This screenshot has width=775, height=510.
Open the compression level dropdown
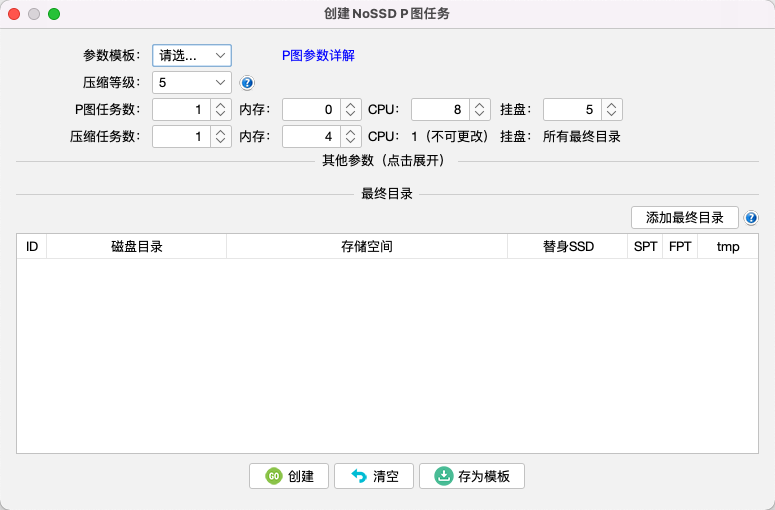[x=192, y=83]
